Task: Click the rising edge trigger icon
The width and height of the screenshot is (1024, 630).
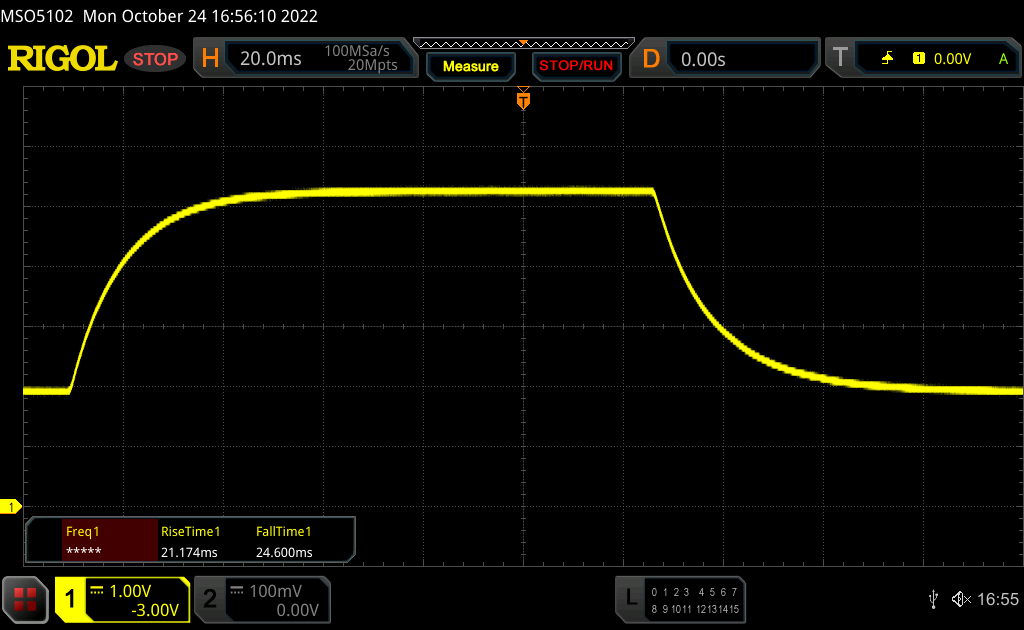Action: 887,59
